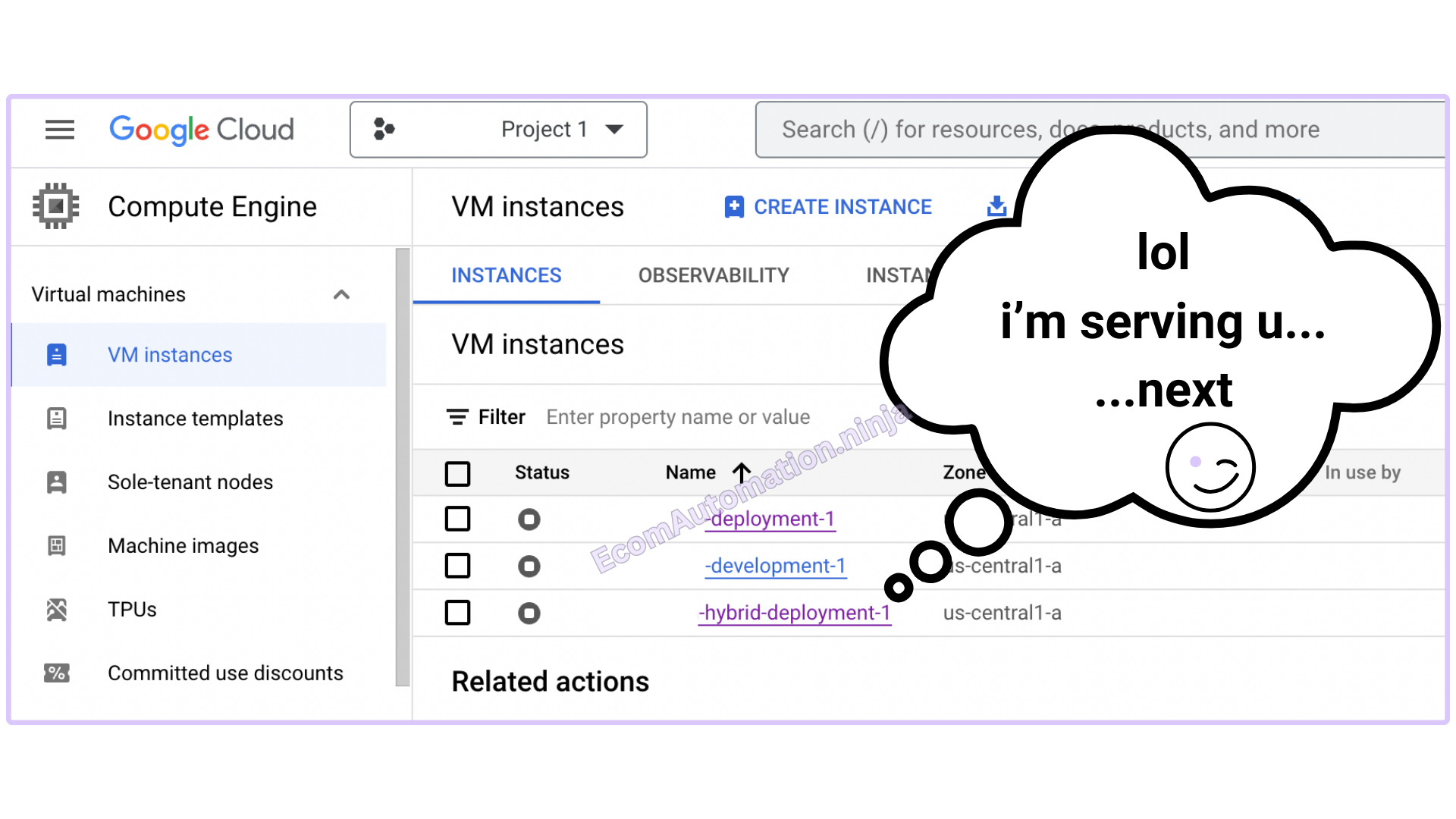Click CREATE INSTANCE button
The image size is (1456, 819).
[828, 207]
